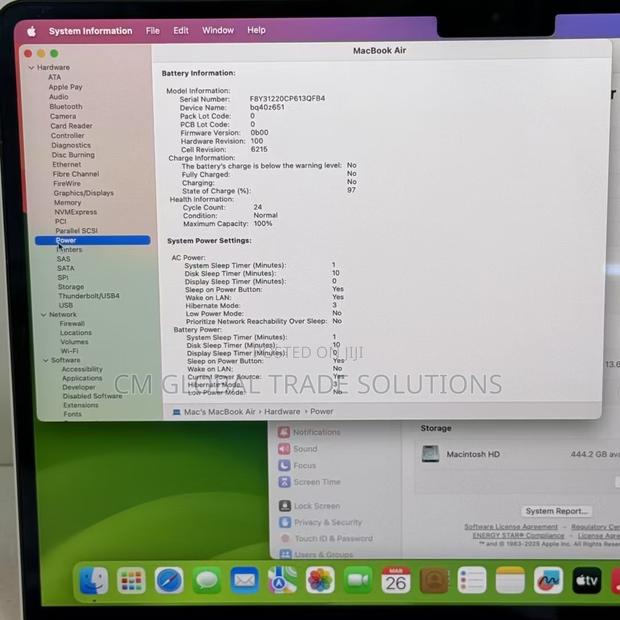This screenshot has width=620, height=620.
Task: Click the Macintosh HD drive icon
Action: 431,454
